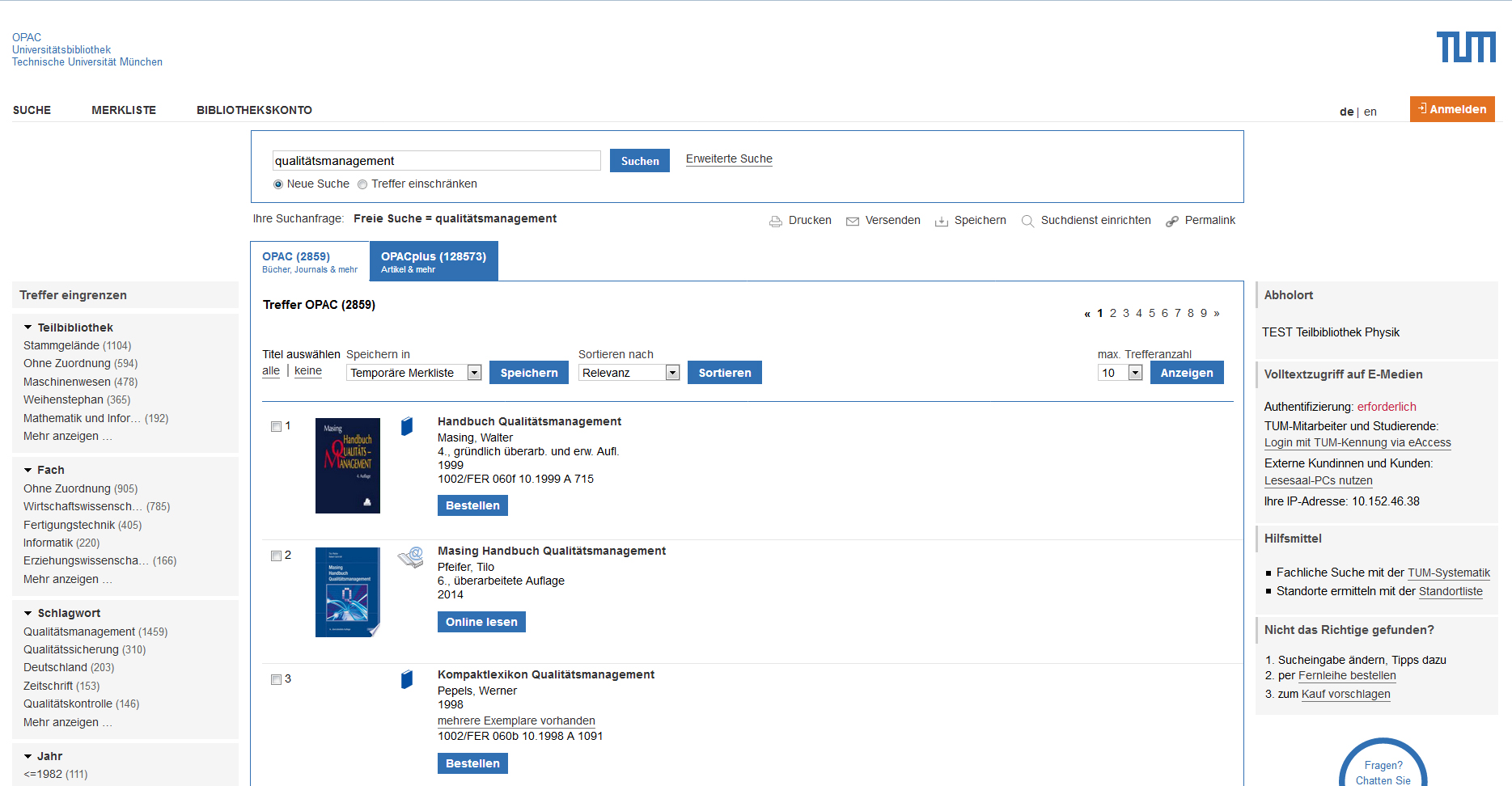Select the Treffer einschränken radio button
The width and height of the screenshot is (1512, 786).
(362, 184)
